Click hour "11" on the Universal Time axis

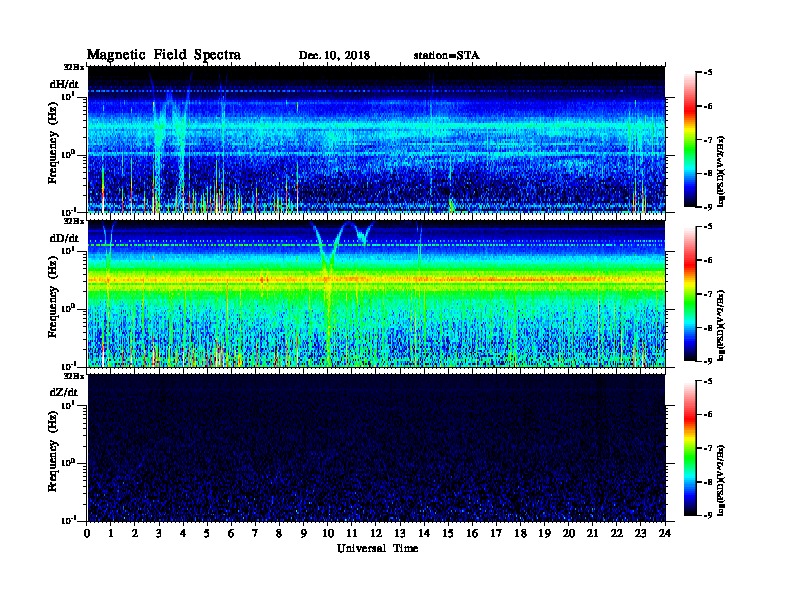(352, 534)
